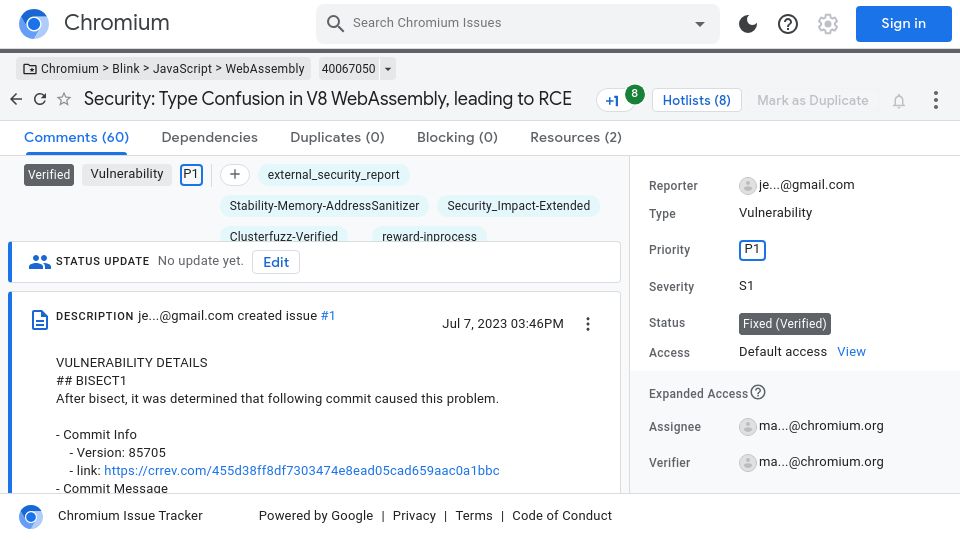960x540 pixels.
Task: Open the settings gear icon
Action: click(x=828, y=24)
